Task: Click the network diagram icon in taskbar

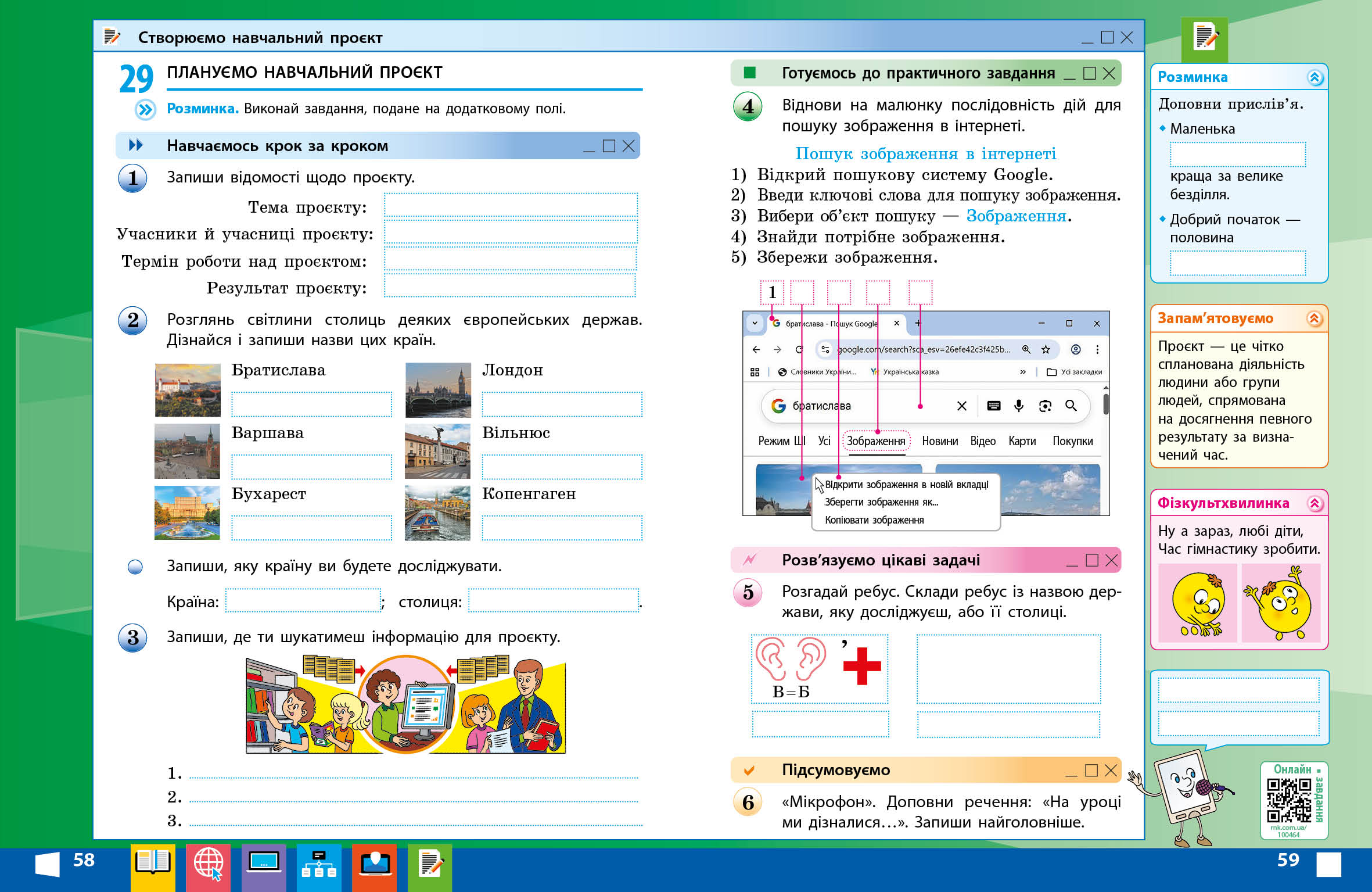Action: tap(319, 864)
